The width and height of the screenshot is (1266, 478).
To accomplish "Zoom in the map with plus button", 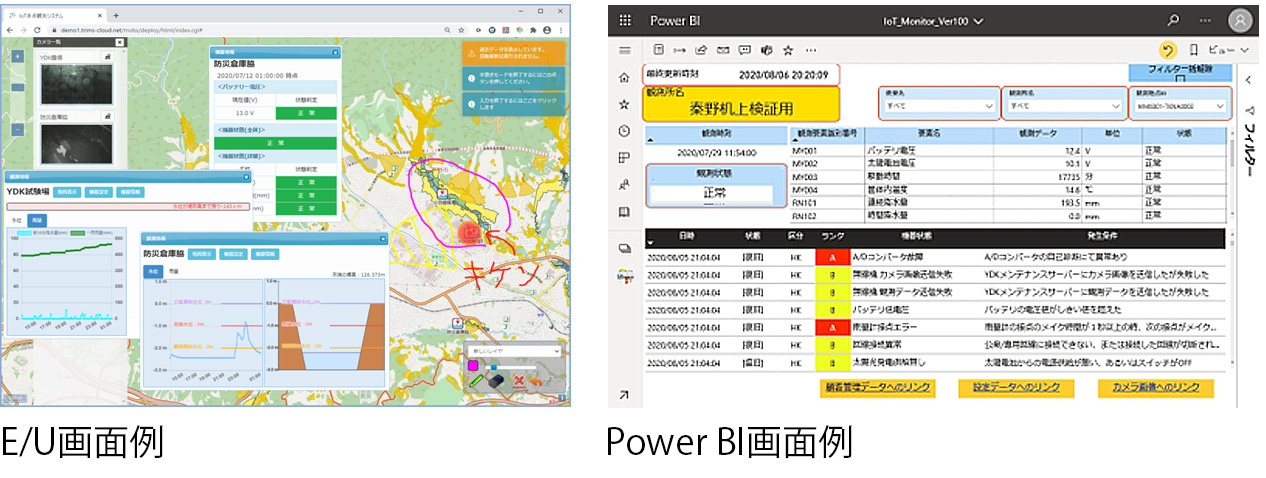I will pyautogui.click(x=18, y=57).
